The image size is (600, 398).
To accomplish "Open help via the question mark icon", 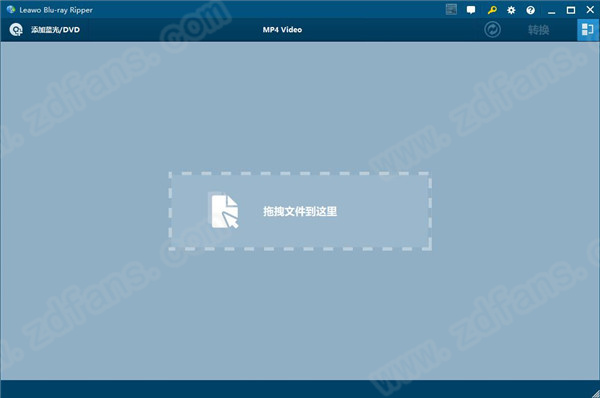I will 530,10.
